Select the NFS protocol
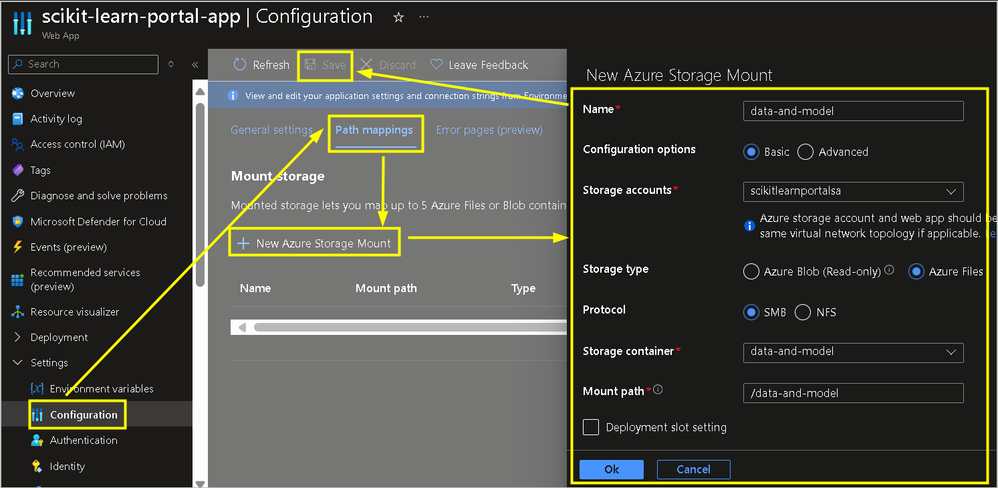 [x=803, y=312]
